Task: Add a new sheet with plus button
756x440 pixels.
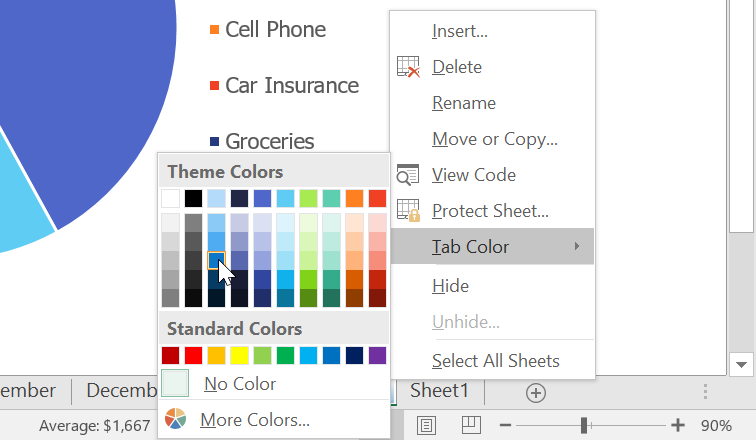Action: tap(536, 392)
